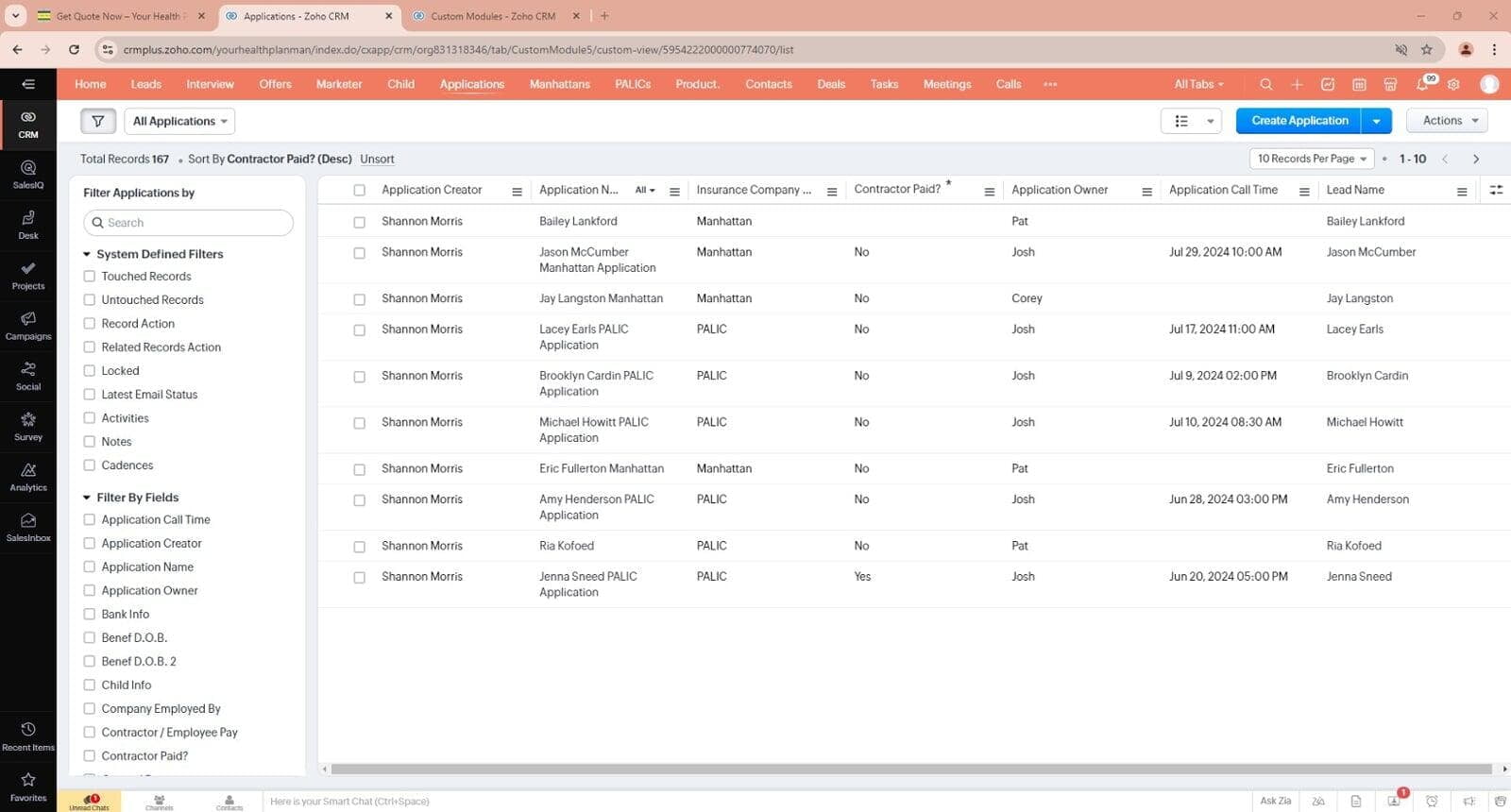This screenshot has width=1511, height=812.
Task: Open the Deals tab
Action: point(831,84)
